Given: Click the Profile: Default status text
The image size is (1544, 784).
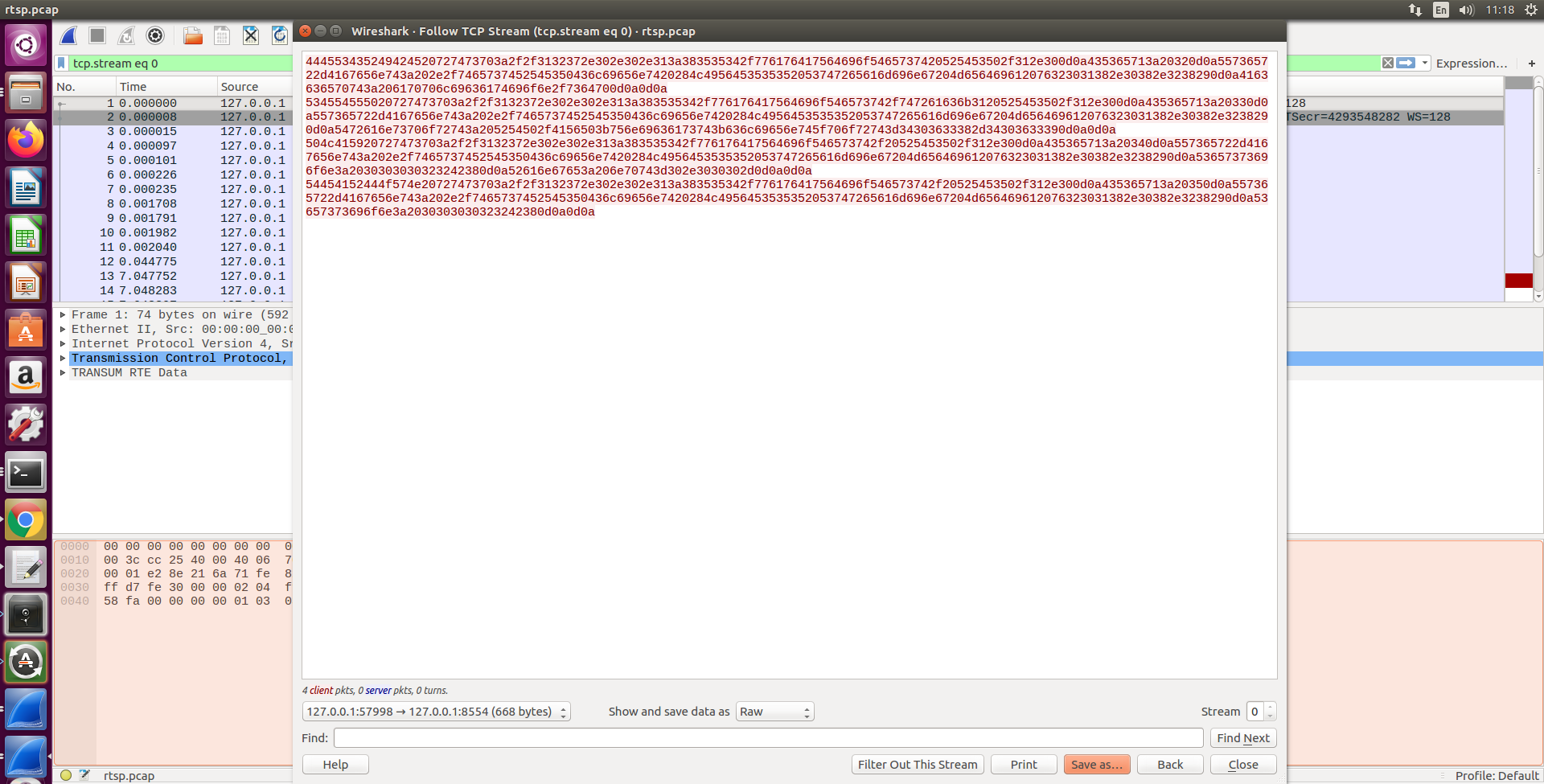Looking at the screenshot, I should [x=1497, y=776].
